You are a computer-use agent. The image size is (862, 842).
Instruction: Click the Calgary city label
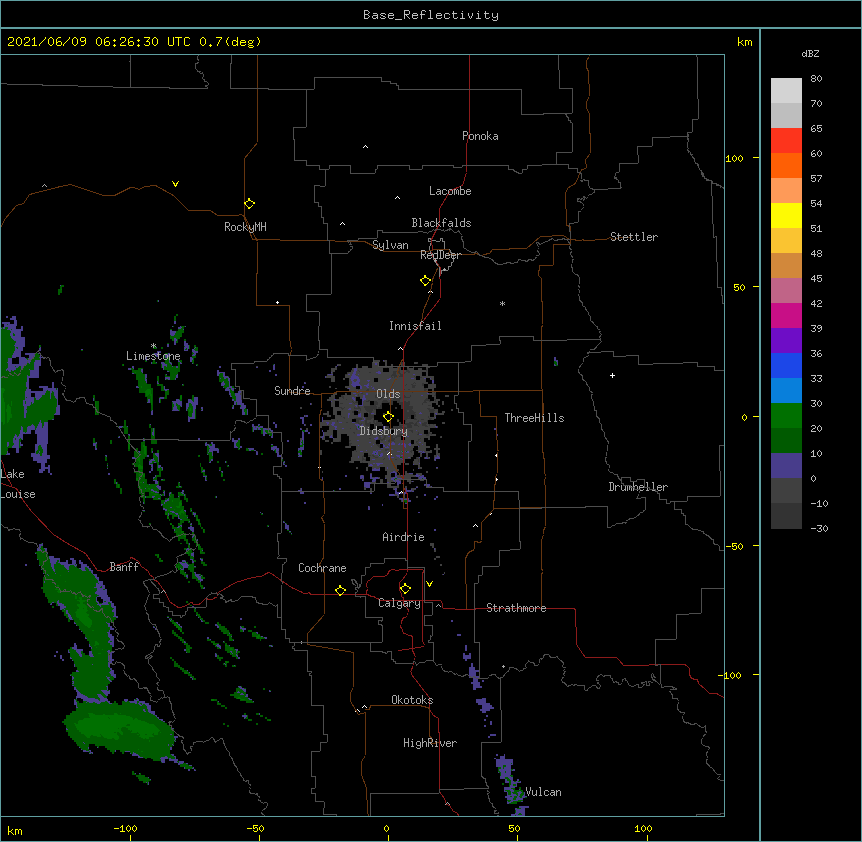[399, 603]
